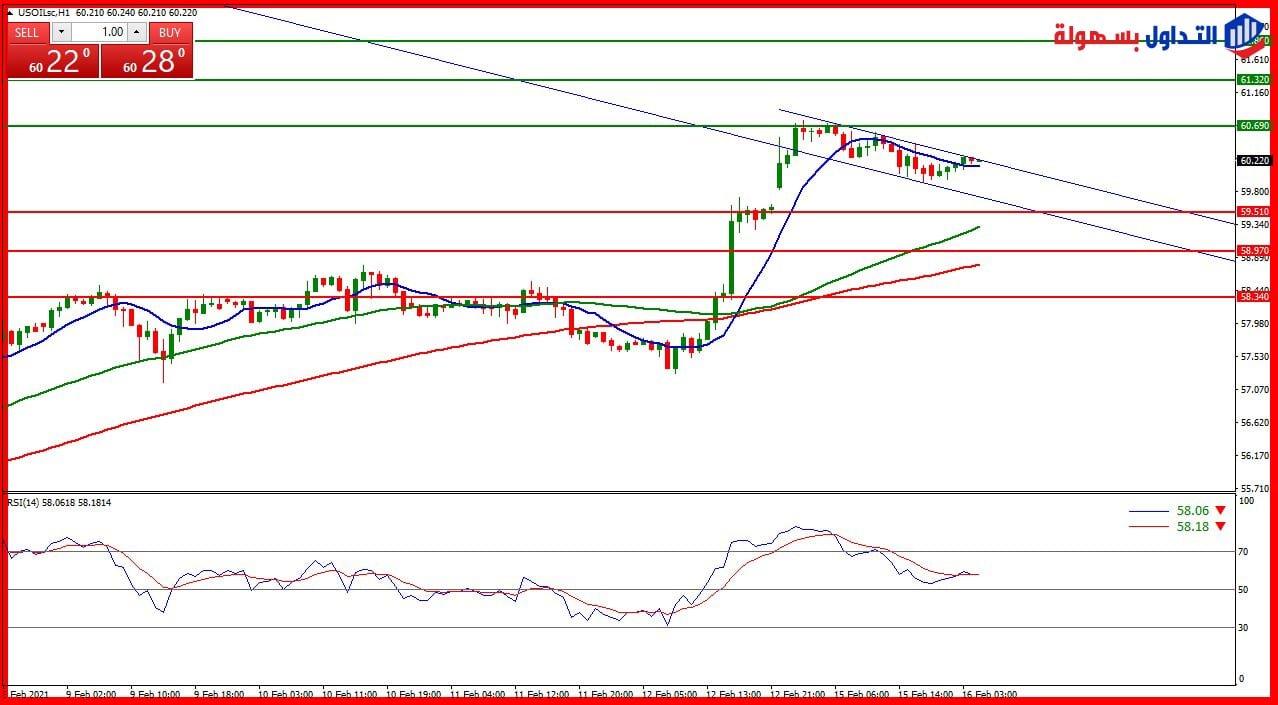
Task: Click the current price 60.220 tag
Action: (1254, 160)
